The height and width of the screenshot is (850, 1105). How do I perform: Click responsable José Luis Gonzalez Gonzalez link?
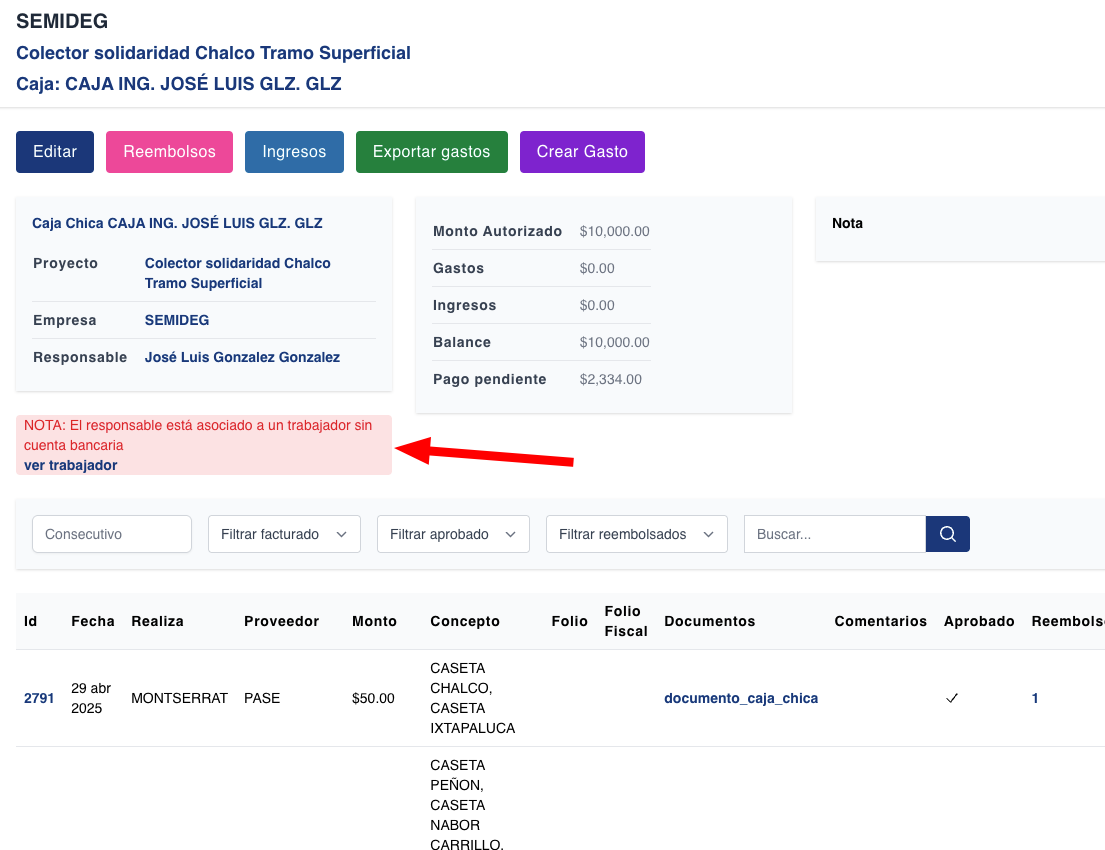(242, 357)
